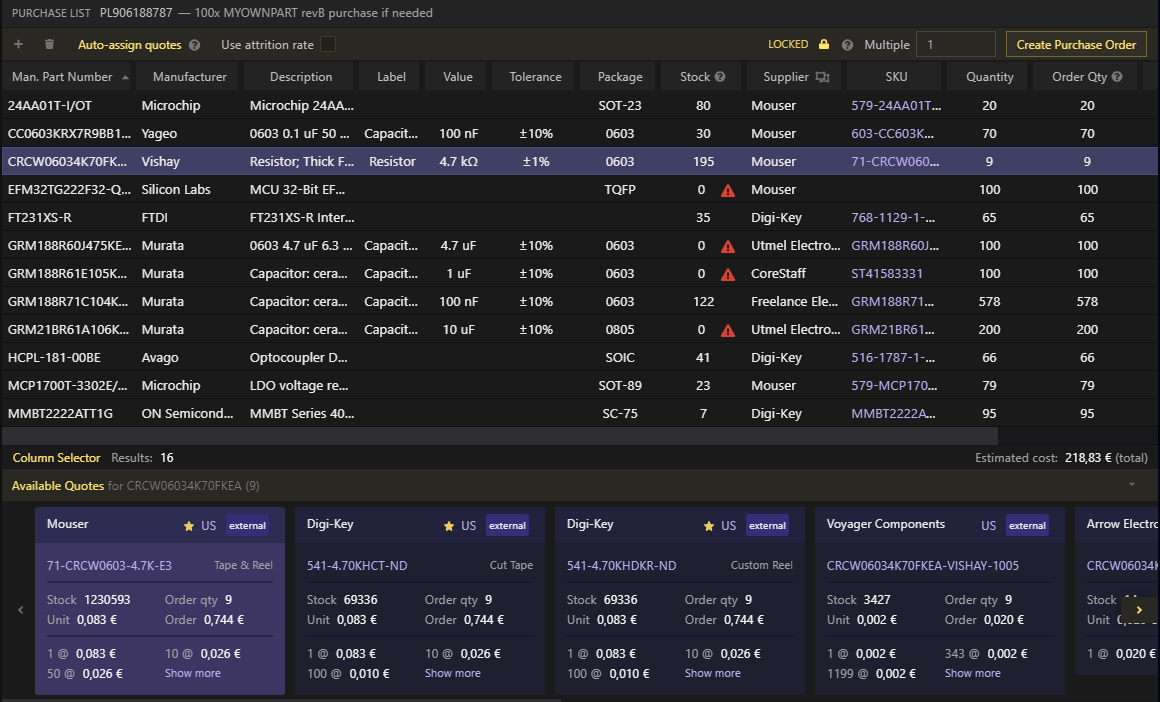The image size is (1160, 702).
Task: Click ON Semicond... manufacturer cell
Action: coord(187,414)
